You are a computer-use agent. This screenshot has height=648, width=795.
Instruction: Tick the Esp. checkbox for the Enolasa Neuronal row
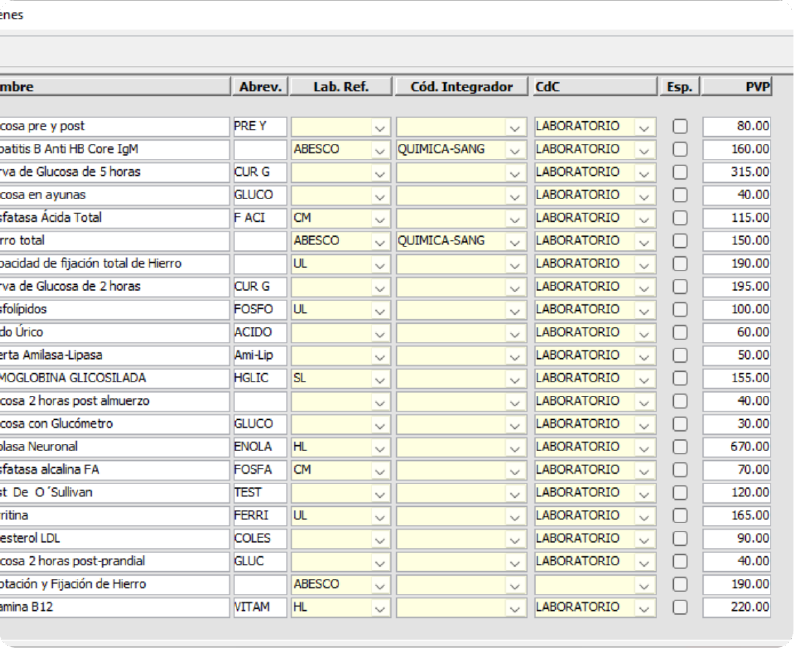click(680, 447)
